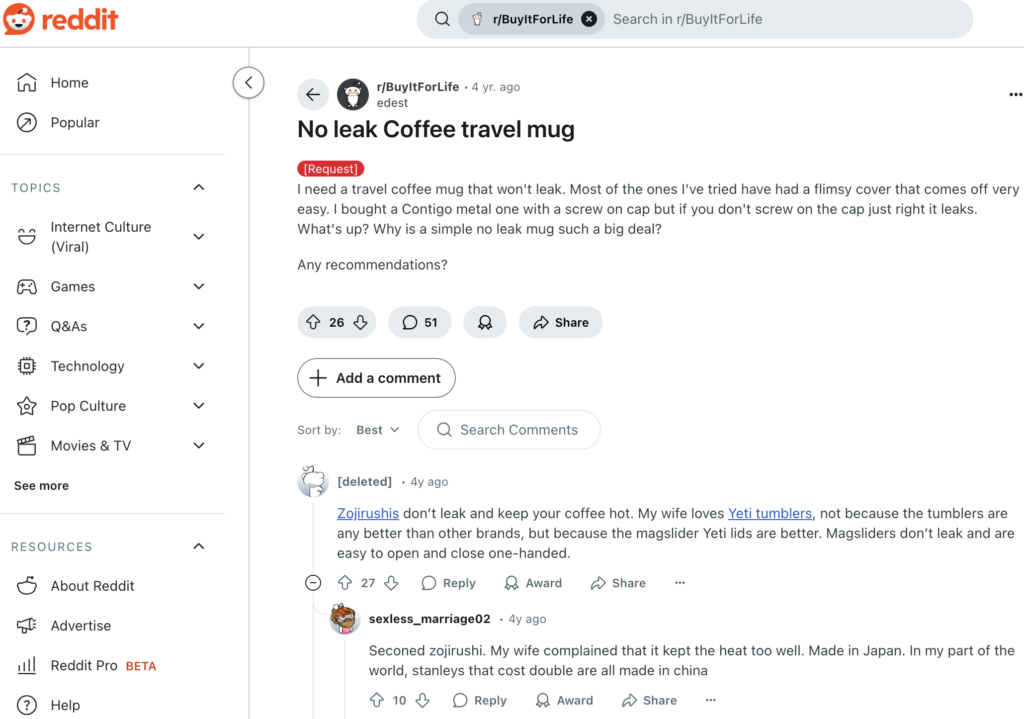The width and height of the screenshot is (1024, 719).
Task: Collapse the Resources section
Action: coord(199,547)
